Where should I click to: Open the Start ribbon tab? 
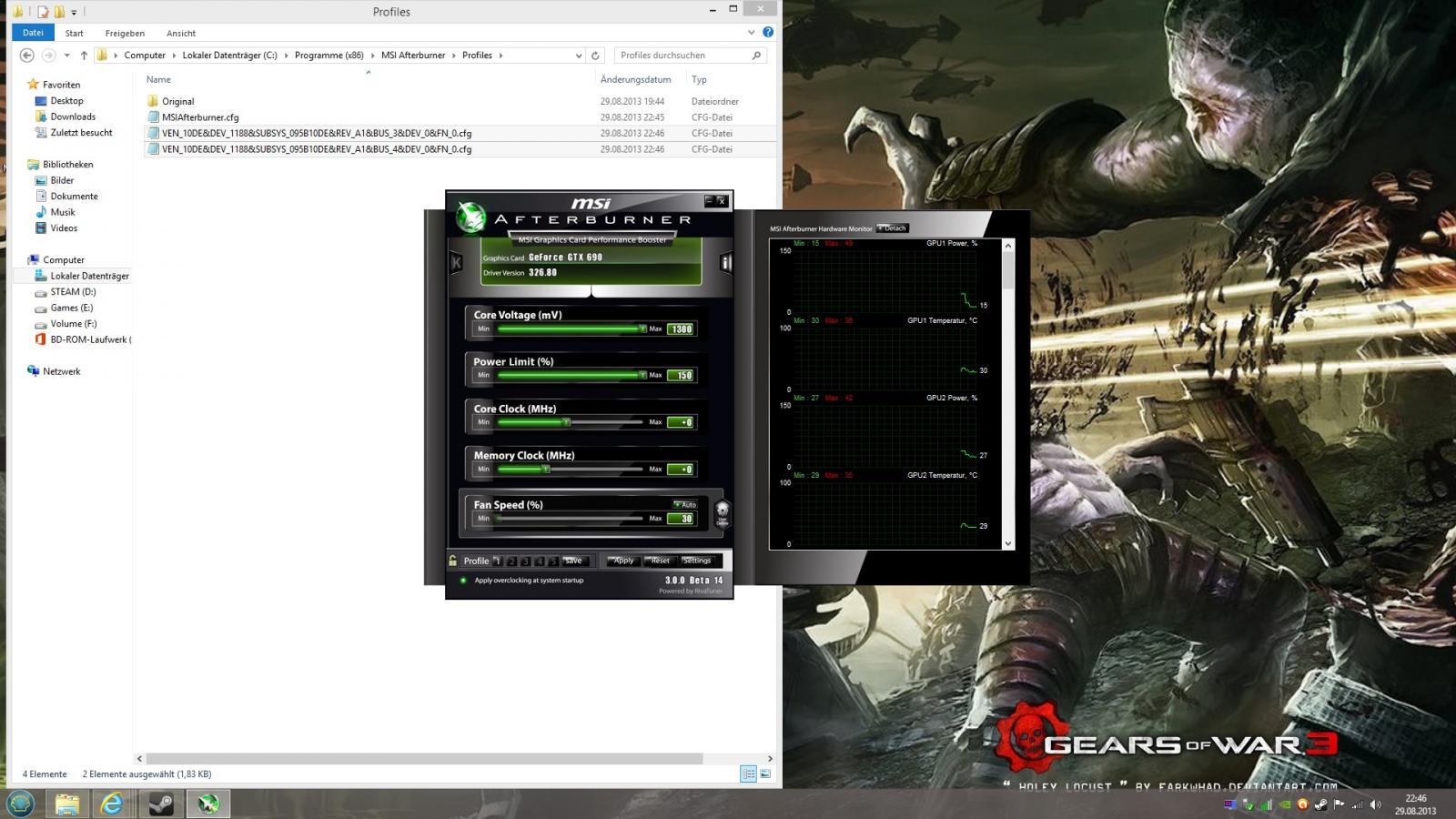tap(74, 33)
